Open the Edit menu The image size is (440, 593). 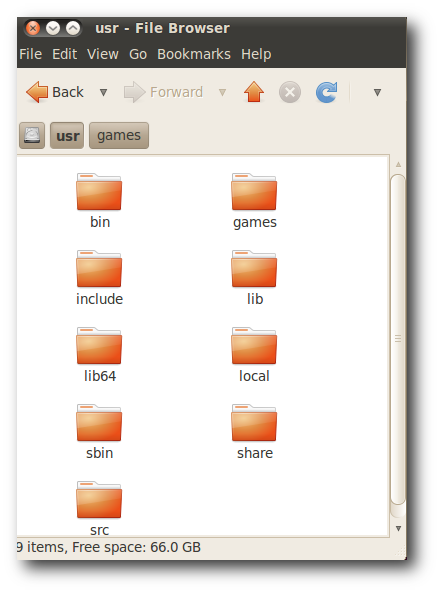65,54
